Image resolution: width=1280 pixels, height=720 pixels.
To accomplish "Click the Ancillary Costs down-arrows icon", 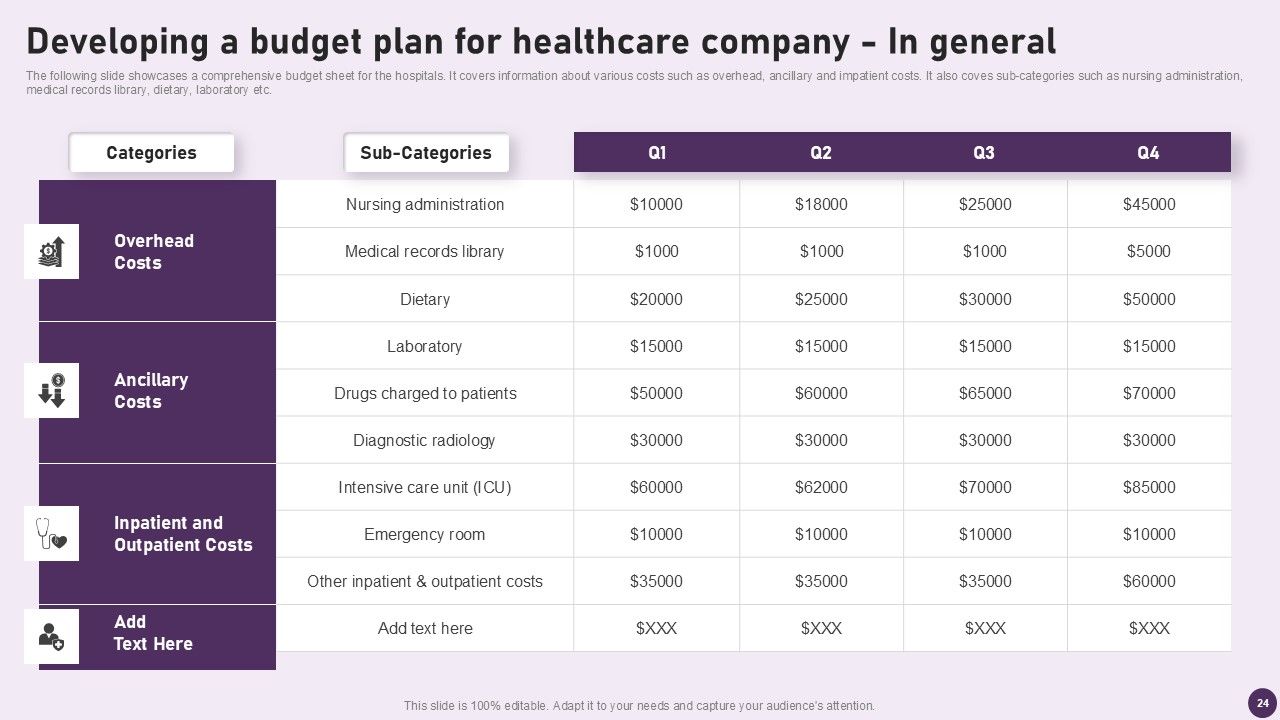I will pos(51,390).
